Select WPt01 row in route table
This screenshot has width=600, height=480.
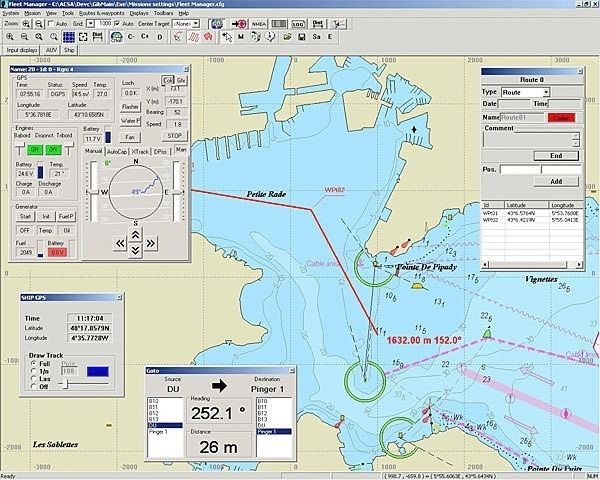tap(532, 213)
